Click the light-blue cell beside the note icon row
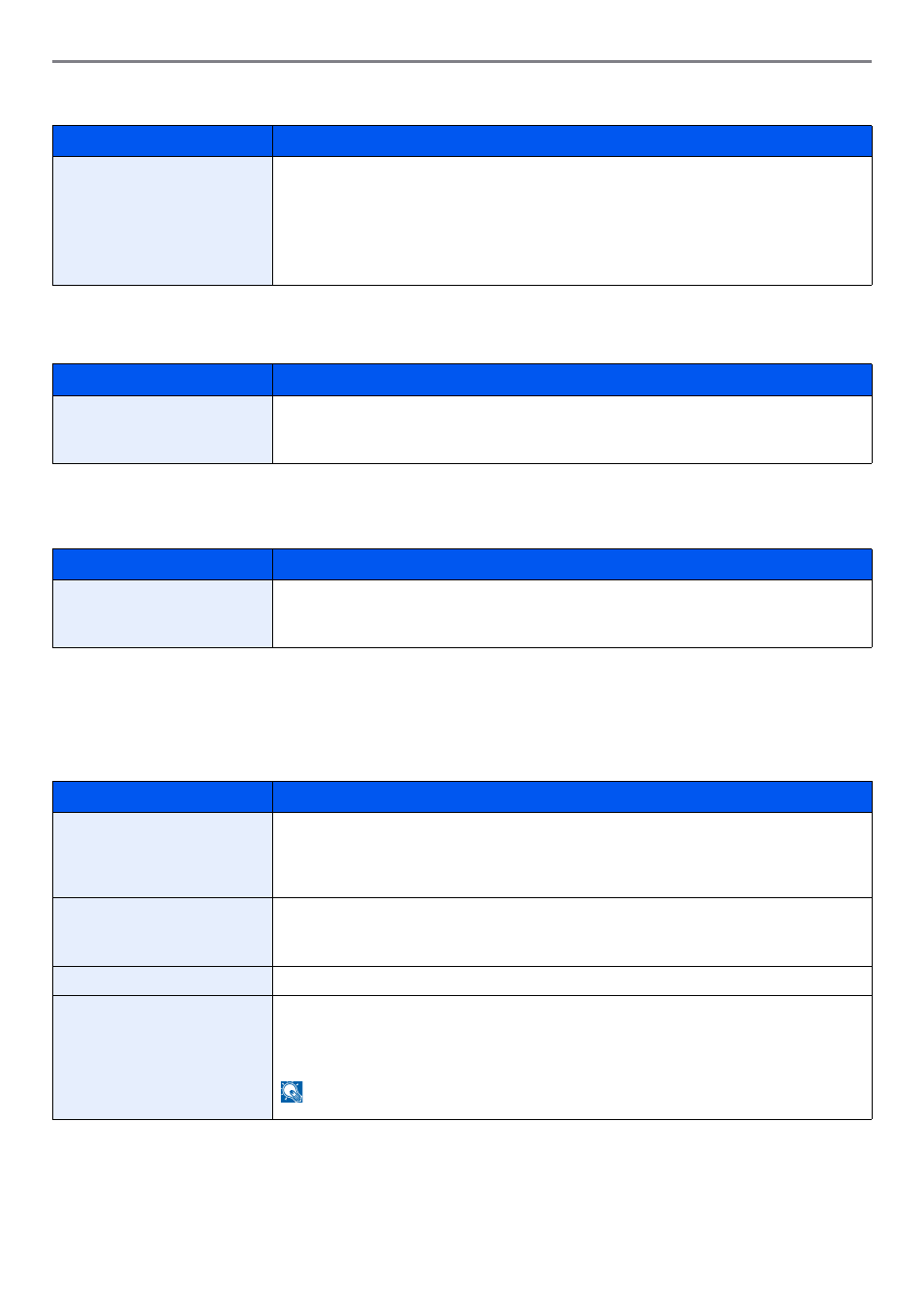924x1308 pixels. [x=163, y=1057]
